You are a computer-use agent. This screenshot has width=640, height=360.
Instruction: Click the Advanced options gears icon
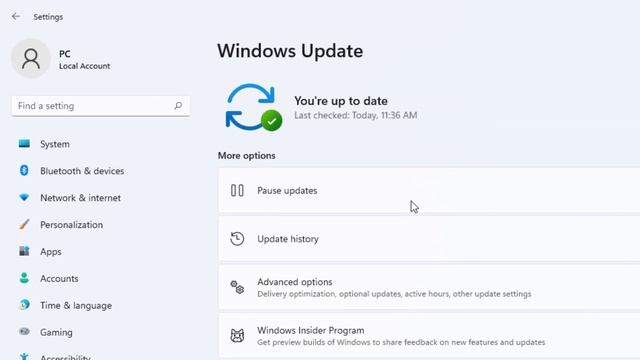click(x=237, y=287)
